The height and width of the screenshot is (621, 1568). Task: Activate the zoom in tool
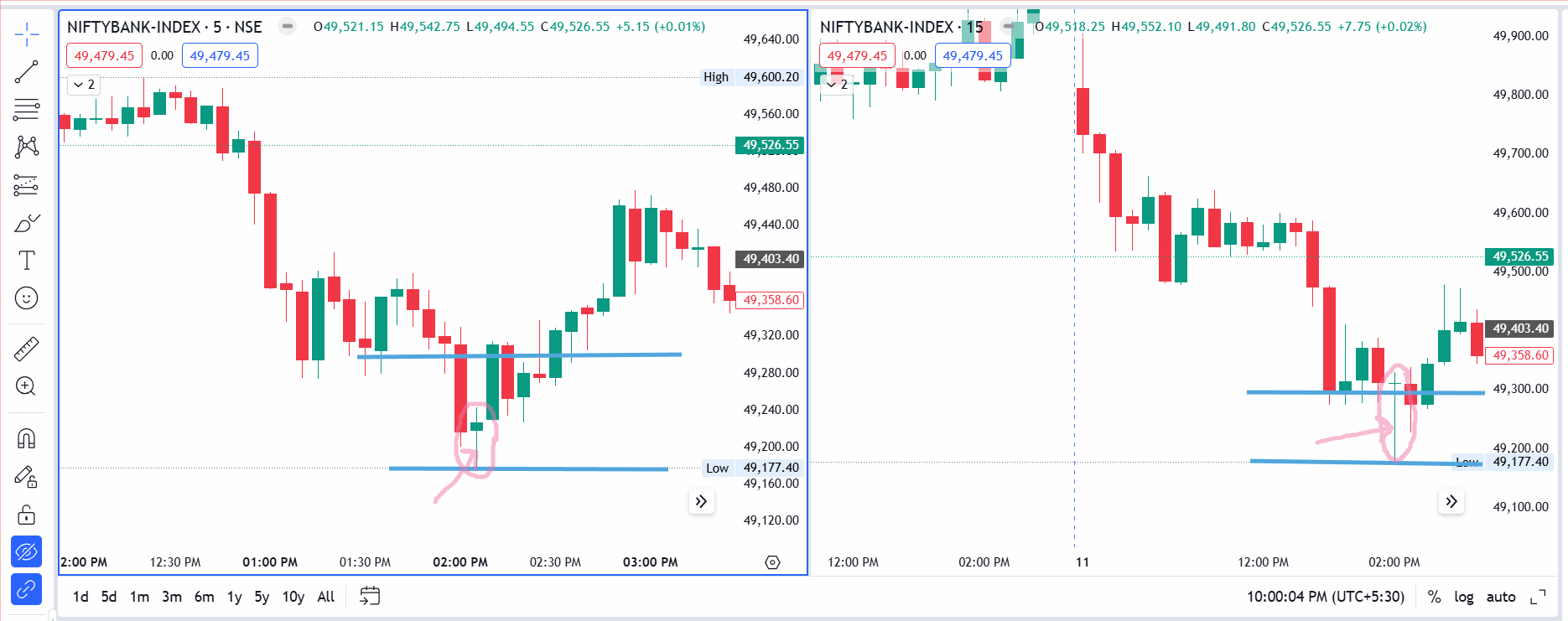click(27, 386)
